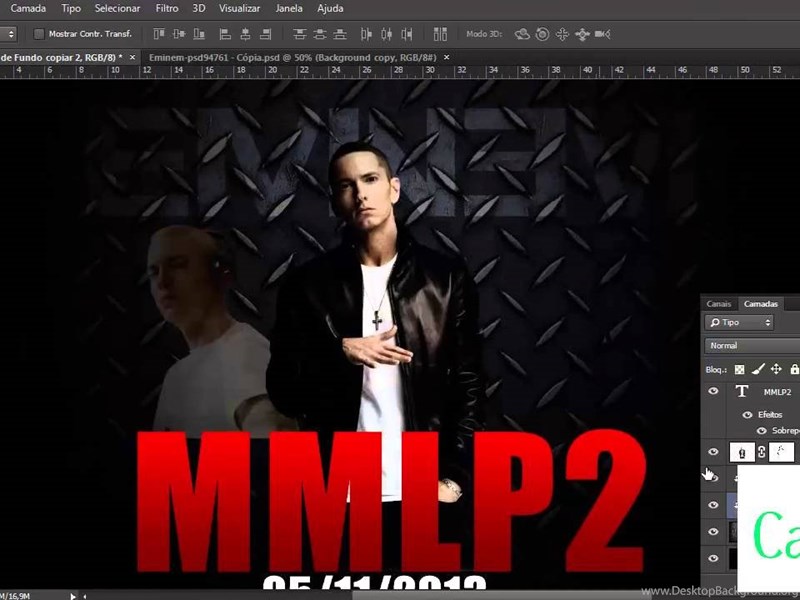Align left edges using the options bar icon
The height and width of the screenshot is (600, 800).
coord(225,34)
